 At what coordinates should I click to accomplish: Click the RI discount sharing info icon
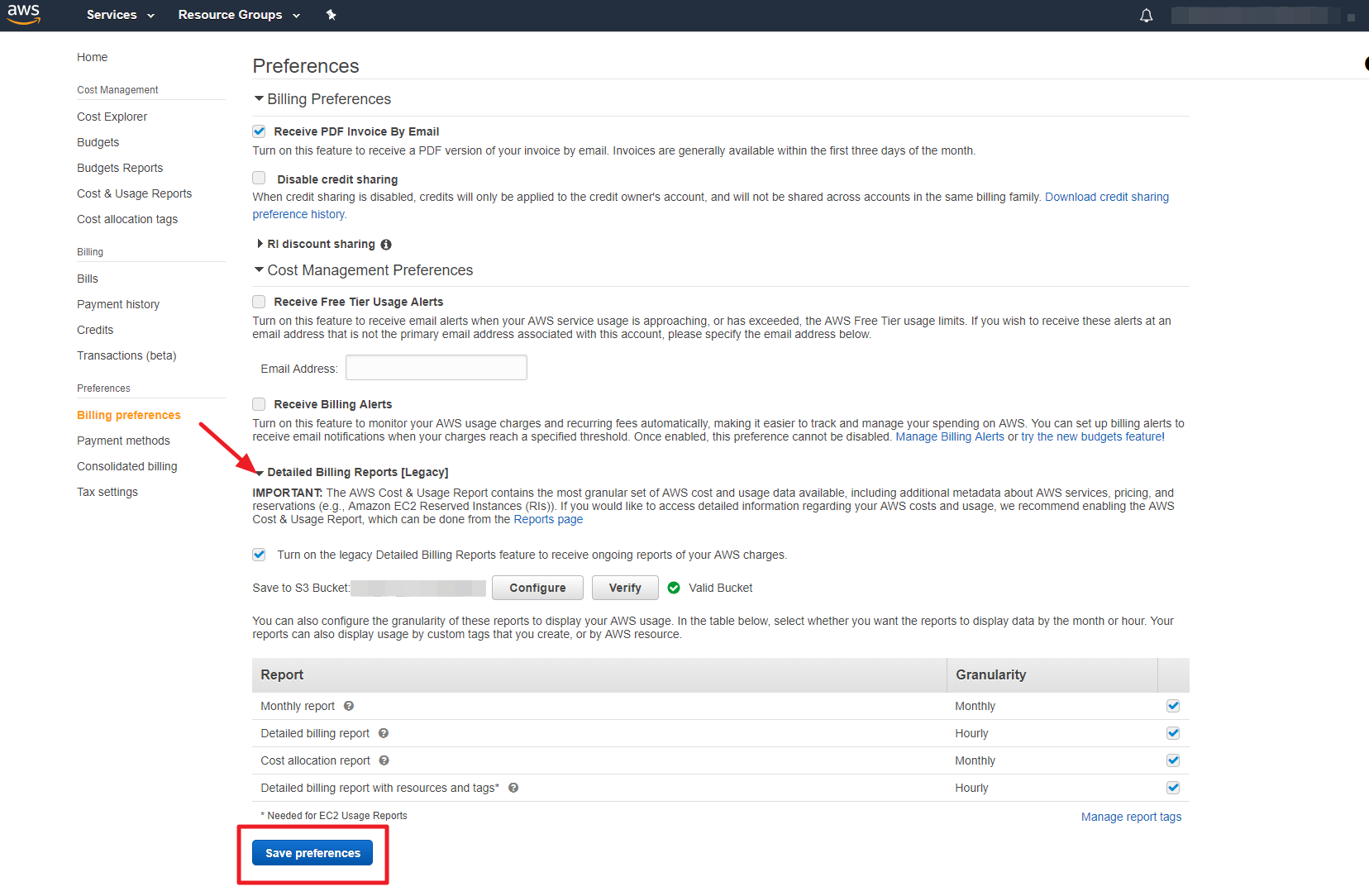[386, 245]
